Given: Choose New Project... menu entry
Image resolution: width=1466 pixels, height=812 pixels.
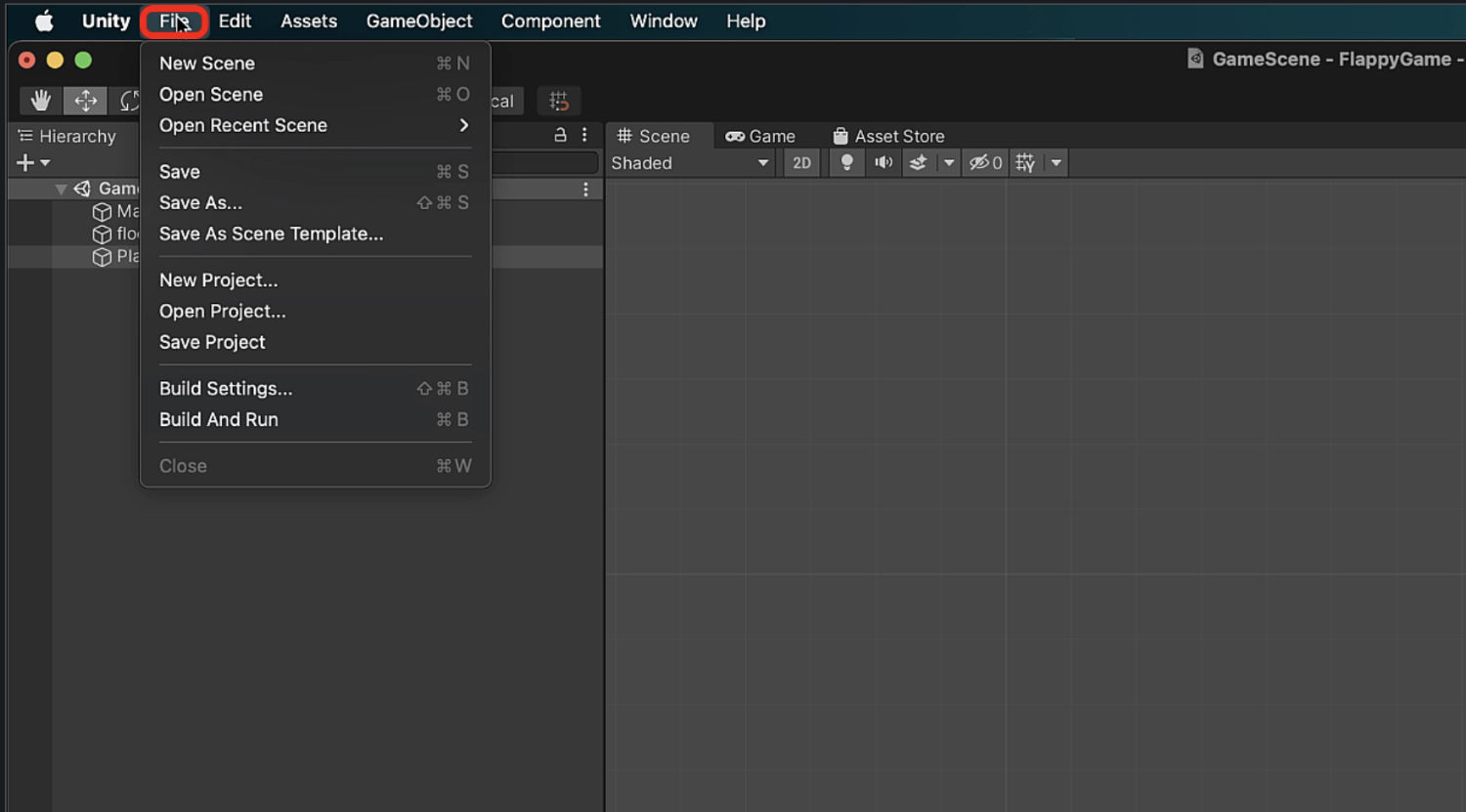Looking at the screenshot, I should [315, 280].
